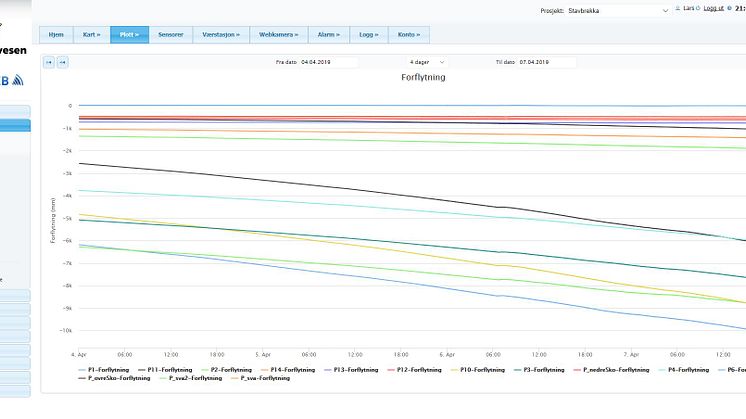Click the 7. Apr x-axis label
Image resolution: width=746 pixels, height=419 pixels.
(x=631, y=355)
